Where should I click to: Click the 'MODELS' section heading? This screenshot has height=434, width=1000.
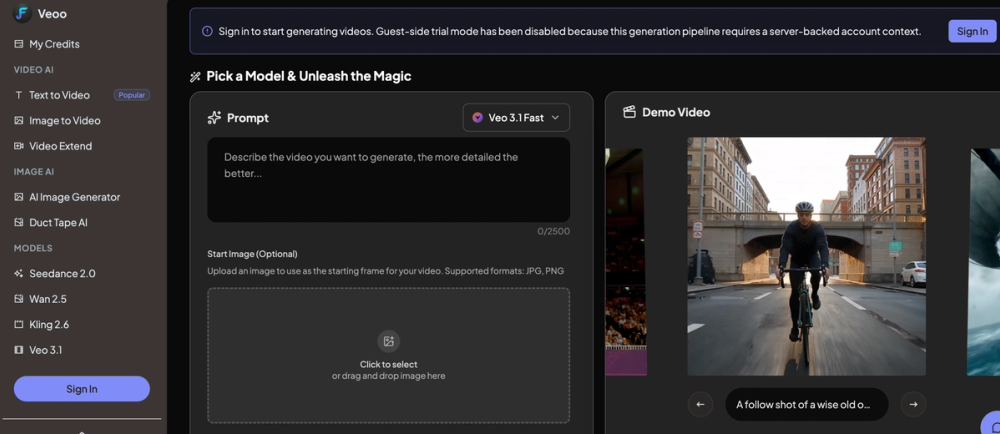(33, 248)
